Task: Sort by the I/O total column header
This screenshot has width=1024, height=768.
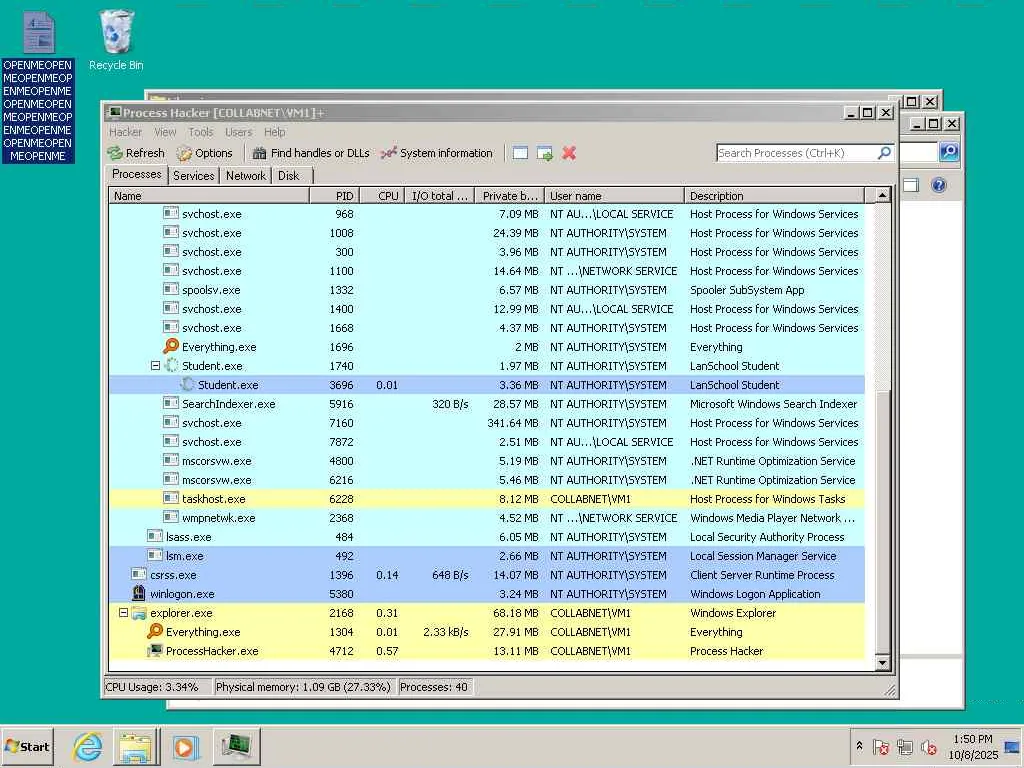Action: pyautogui.click(x=440, y=196)
